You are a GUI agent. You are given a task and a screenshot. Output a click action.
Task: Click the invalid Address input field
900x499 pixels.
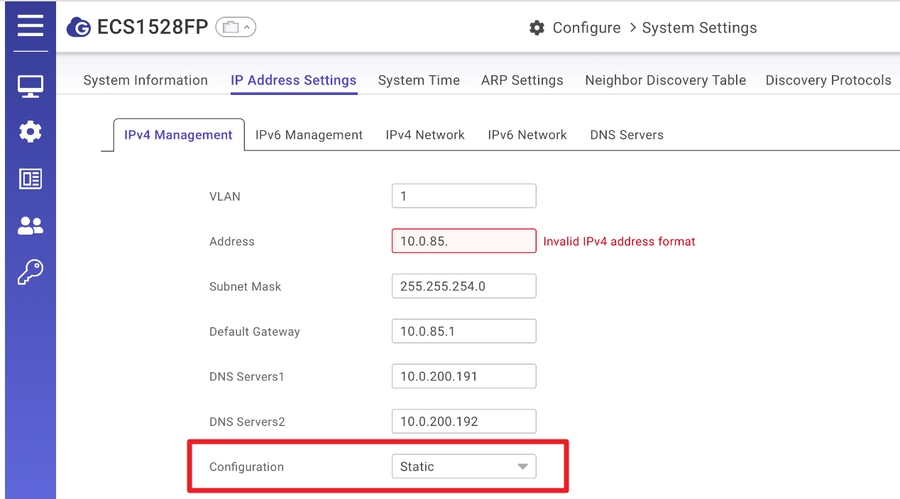point(463,241)
